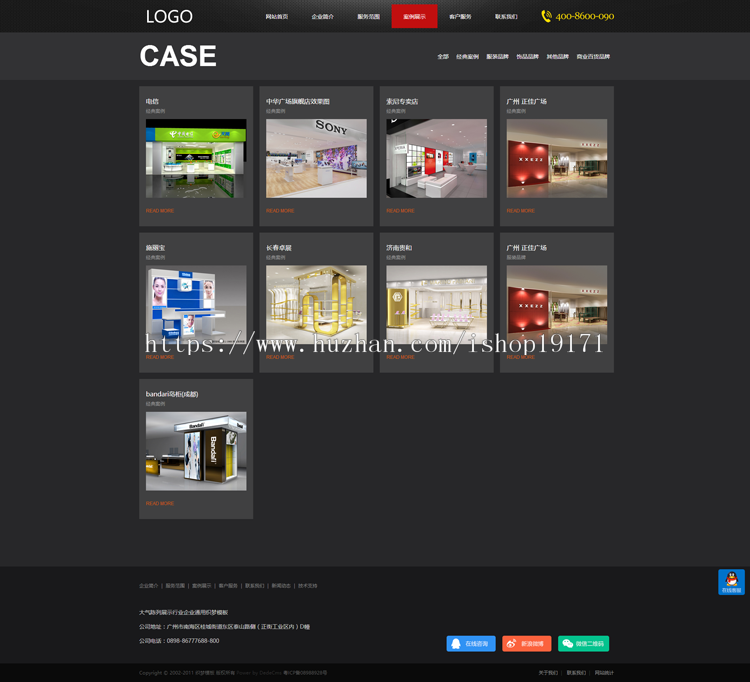Click the 企业简介 footer link
This screenshot has height=682, width=750.
(x=148, y=585)
